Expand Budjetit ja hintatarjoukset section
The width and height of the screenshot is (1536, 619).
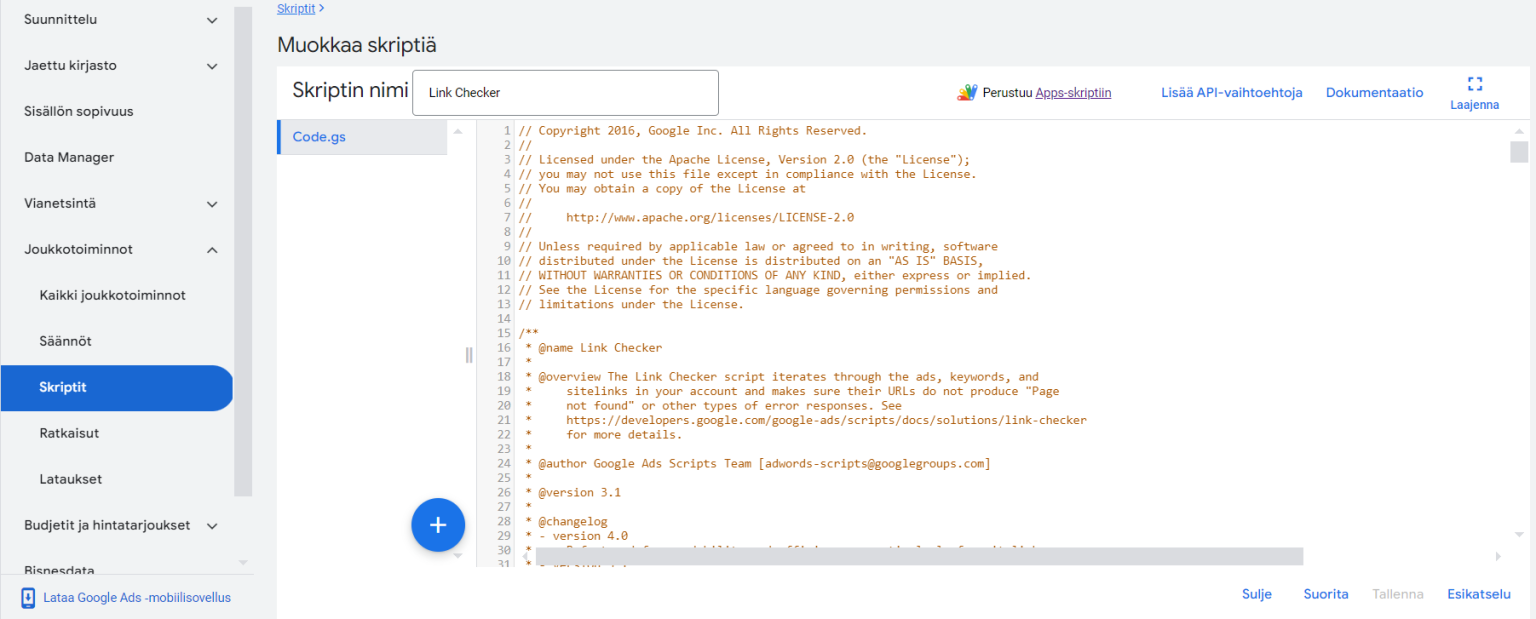click(212, 525)
